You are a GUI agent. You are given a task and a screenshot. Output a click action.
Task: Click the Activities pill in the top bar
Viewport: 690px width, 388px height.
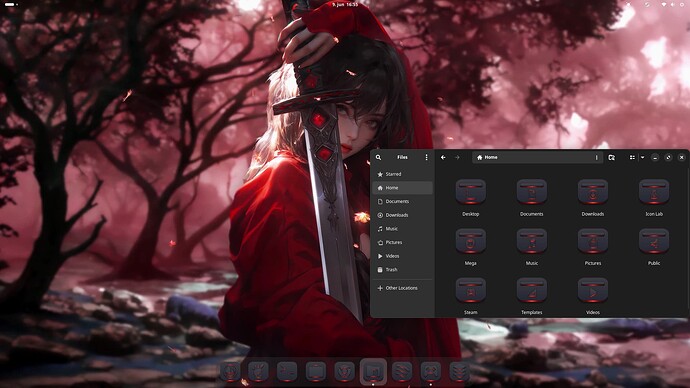tap(10, 4)
